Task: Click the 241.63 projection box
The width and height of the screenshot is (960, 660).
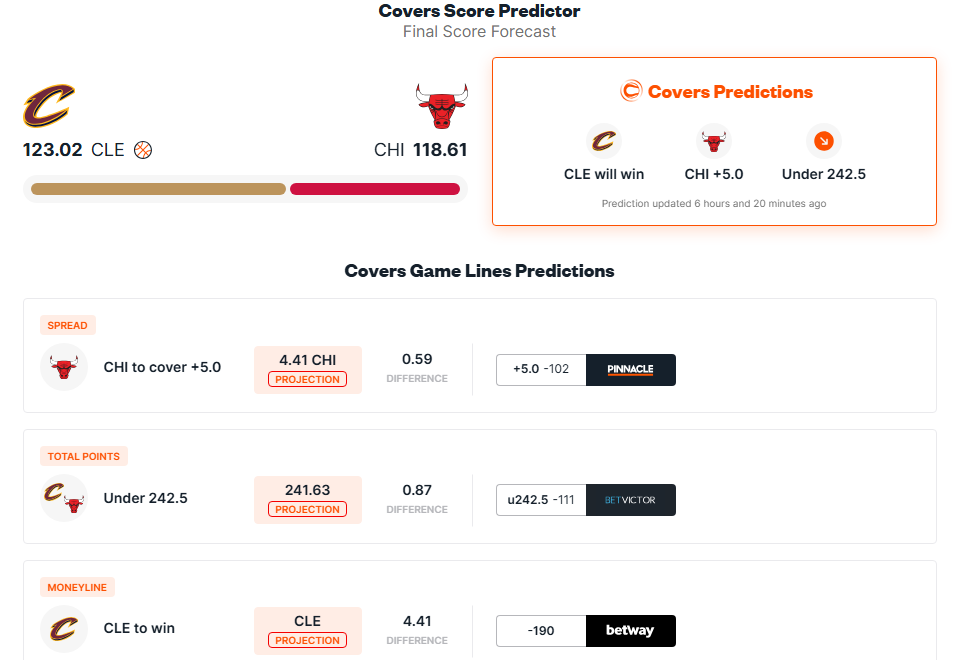Action: coord(307,499)
